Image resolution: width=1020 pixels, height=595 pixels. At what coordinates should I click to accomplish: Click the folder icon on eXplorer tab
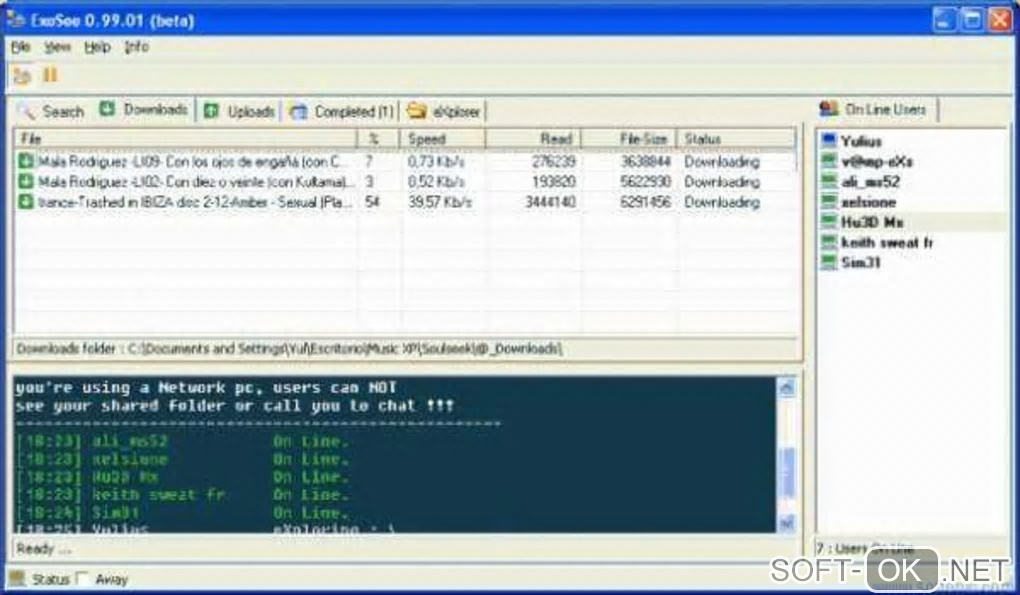(x=416, y=111)
